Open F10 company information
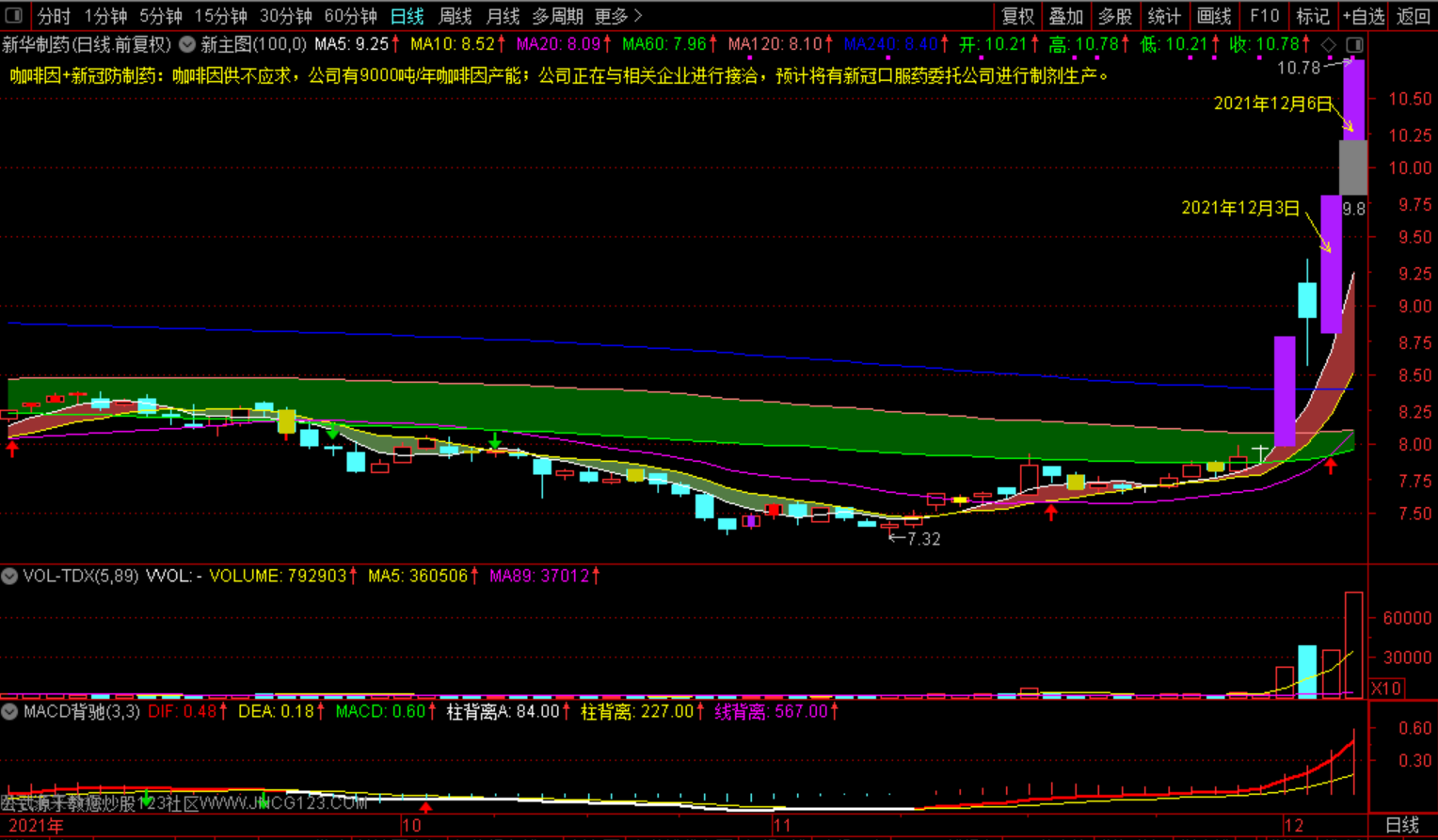This screenshot has height=840, width=1438. pos(1264,16)
